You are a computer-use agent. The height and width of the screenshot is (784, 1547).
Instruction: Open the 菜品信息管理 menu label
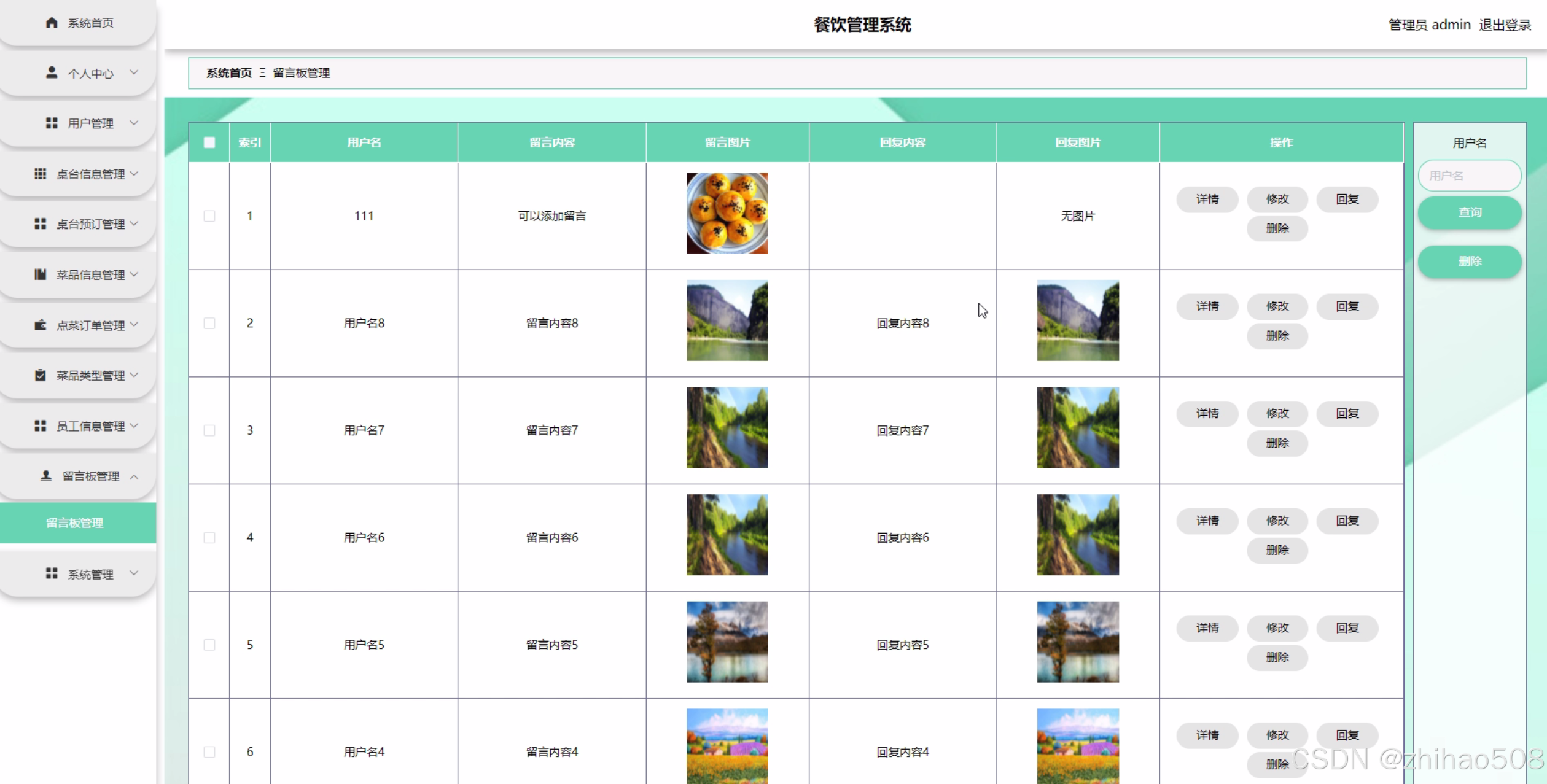[91, 275]
